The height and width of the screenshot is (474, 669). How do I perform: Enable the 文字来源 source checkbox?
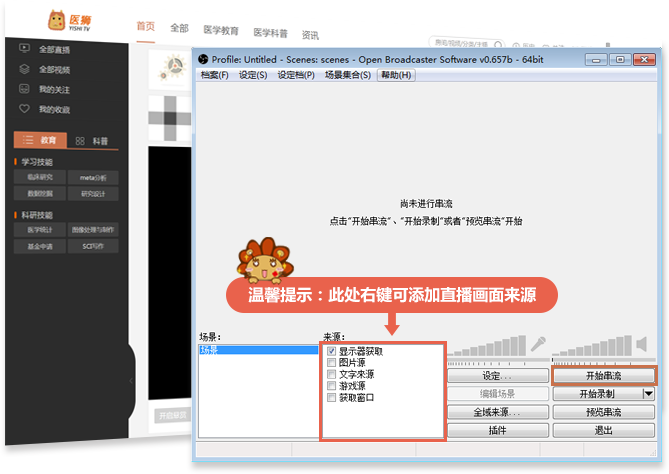[x=332, y=374]
